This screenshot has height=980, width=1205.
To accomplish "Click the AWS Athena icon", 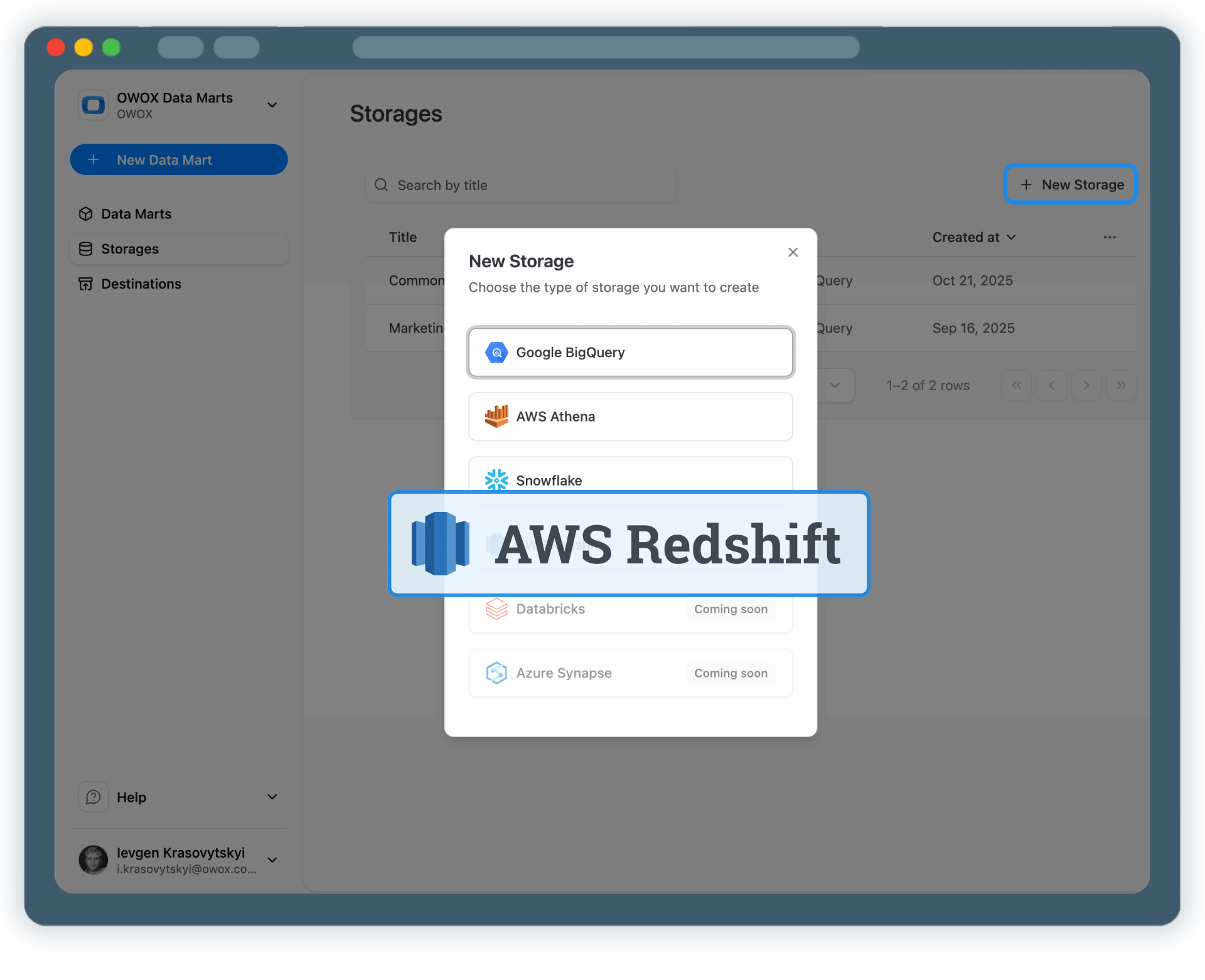I will pyautogui.click(x=496, y=416).
